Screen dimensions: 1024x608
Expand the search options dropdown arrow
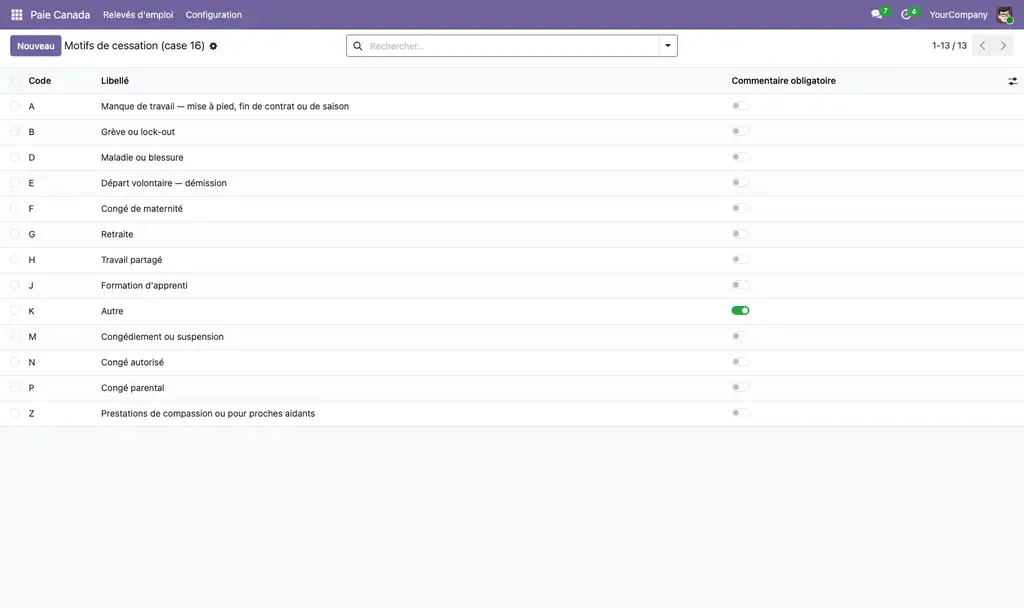pyautogui.click(x=668, y=46)
